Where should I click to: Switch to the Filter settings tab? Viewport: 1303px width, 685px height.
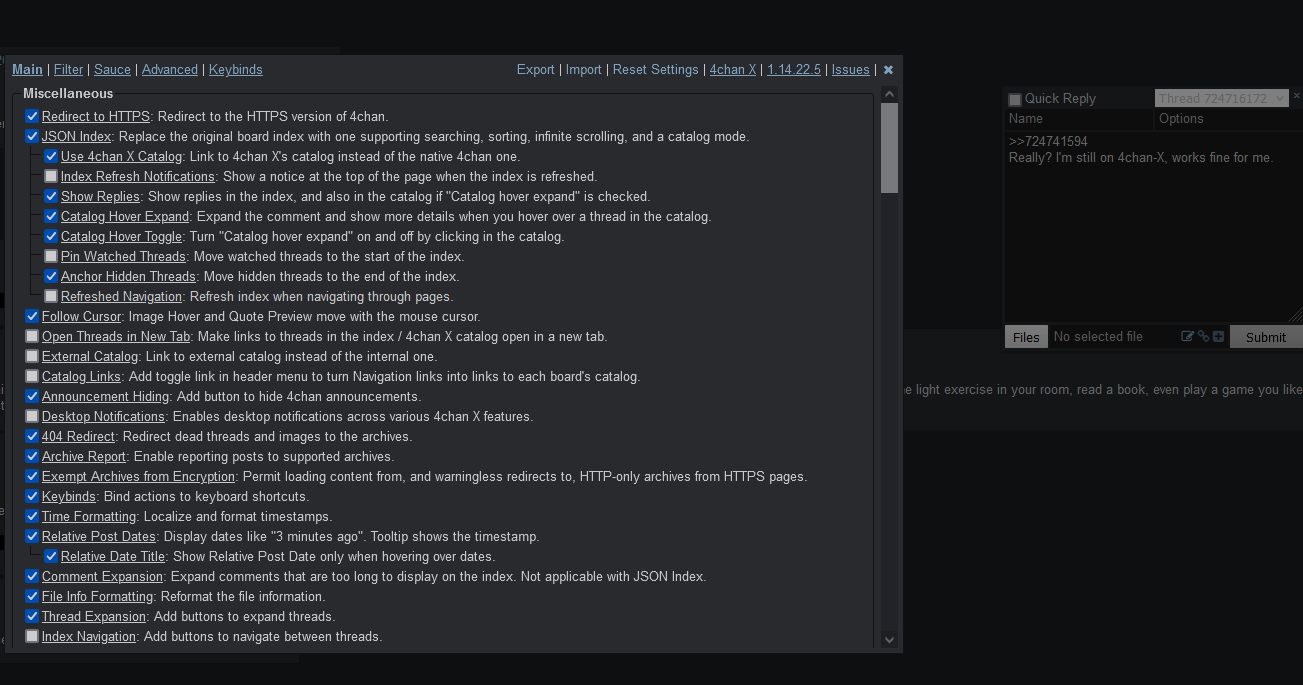coord(68,70)
